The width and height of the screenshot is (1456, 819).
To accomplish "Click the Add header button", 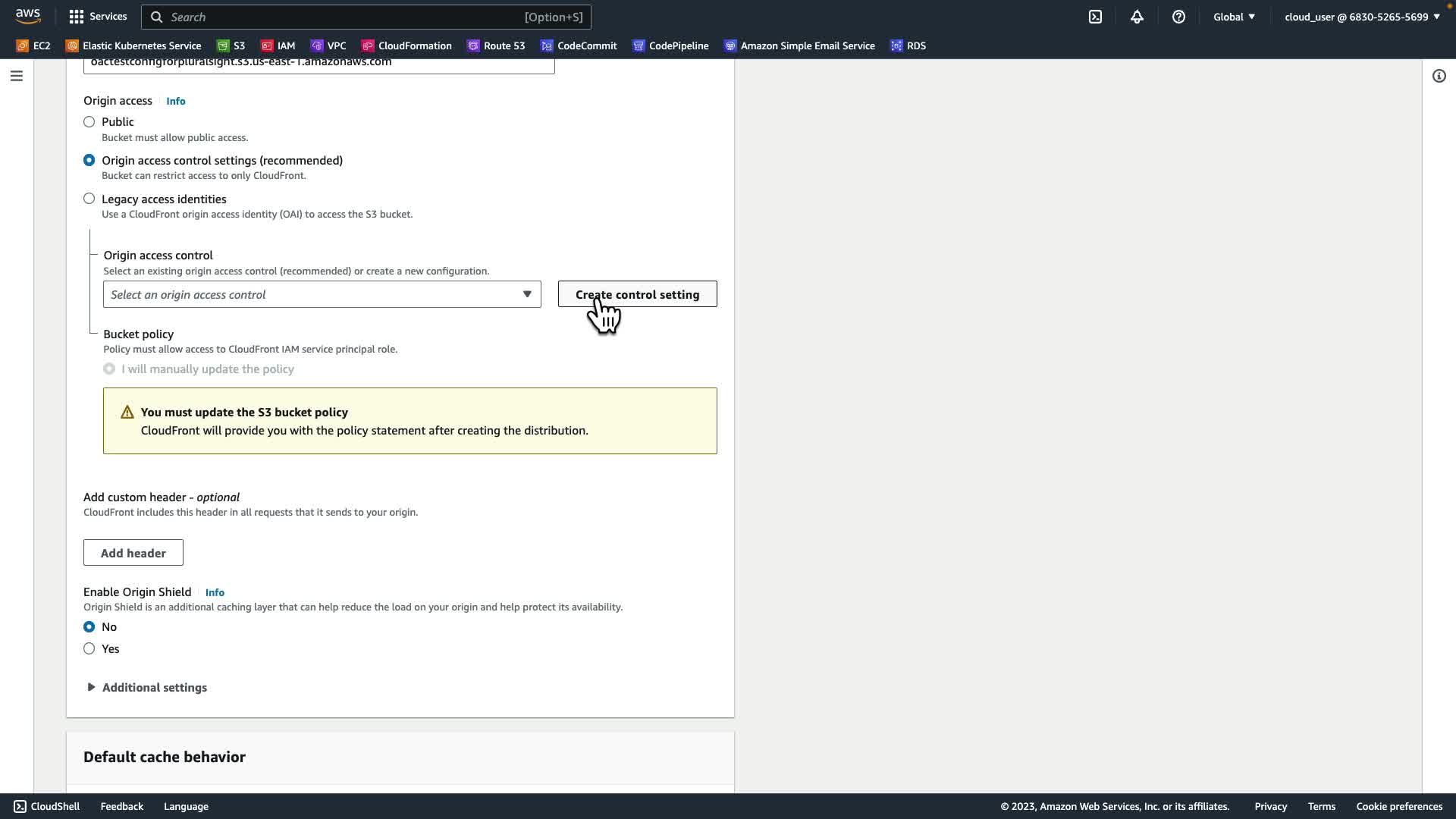I will tap(133, 553).
